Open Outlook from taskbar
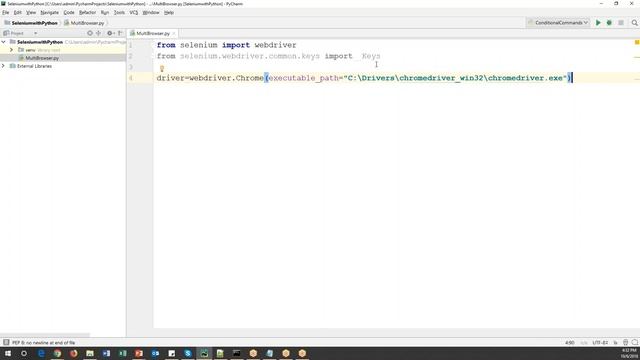Screen dimensions: 640x360 click(155, 353)
